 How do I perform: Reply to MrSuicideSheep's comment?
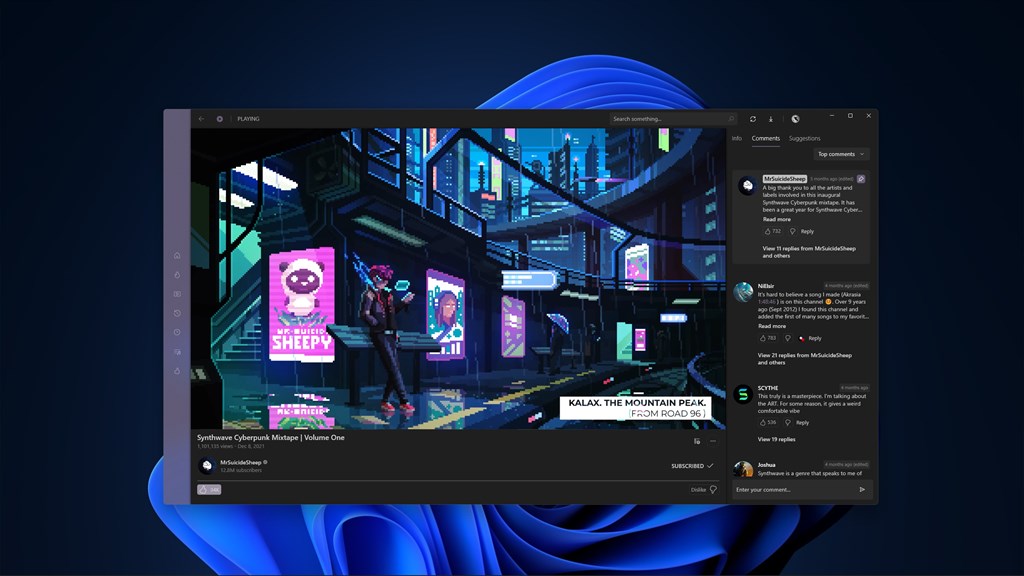(x=807, y=231)
